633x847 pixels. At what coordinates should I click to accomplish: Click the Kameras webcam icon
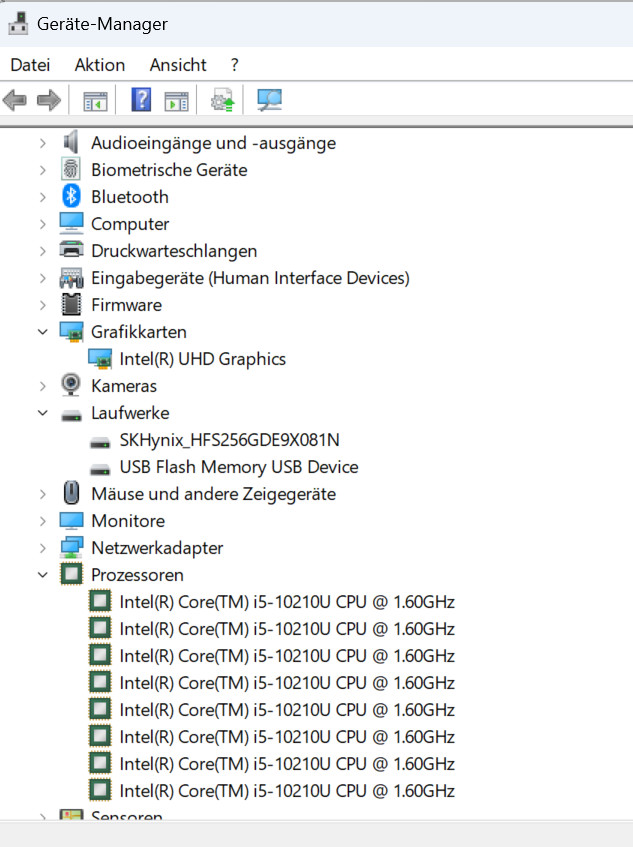71,386
